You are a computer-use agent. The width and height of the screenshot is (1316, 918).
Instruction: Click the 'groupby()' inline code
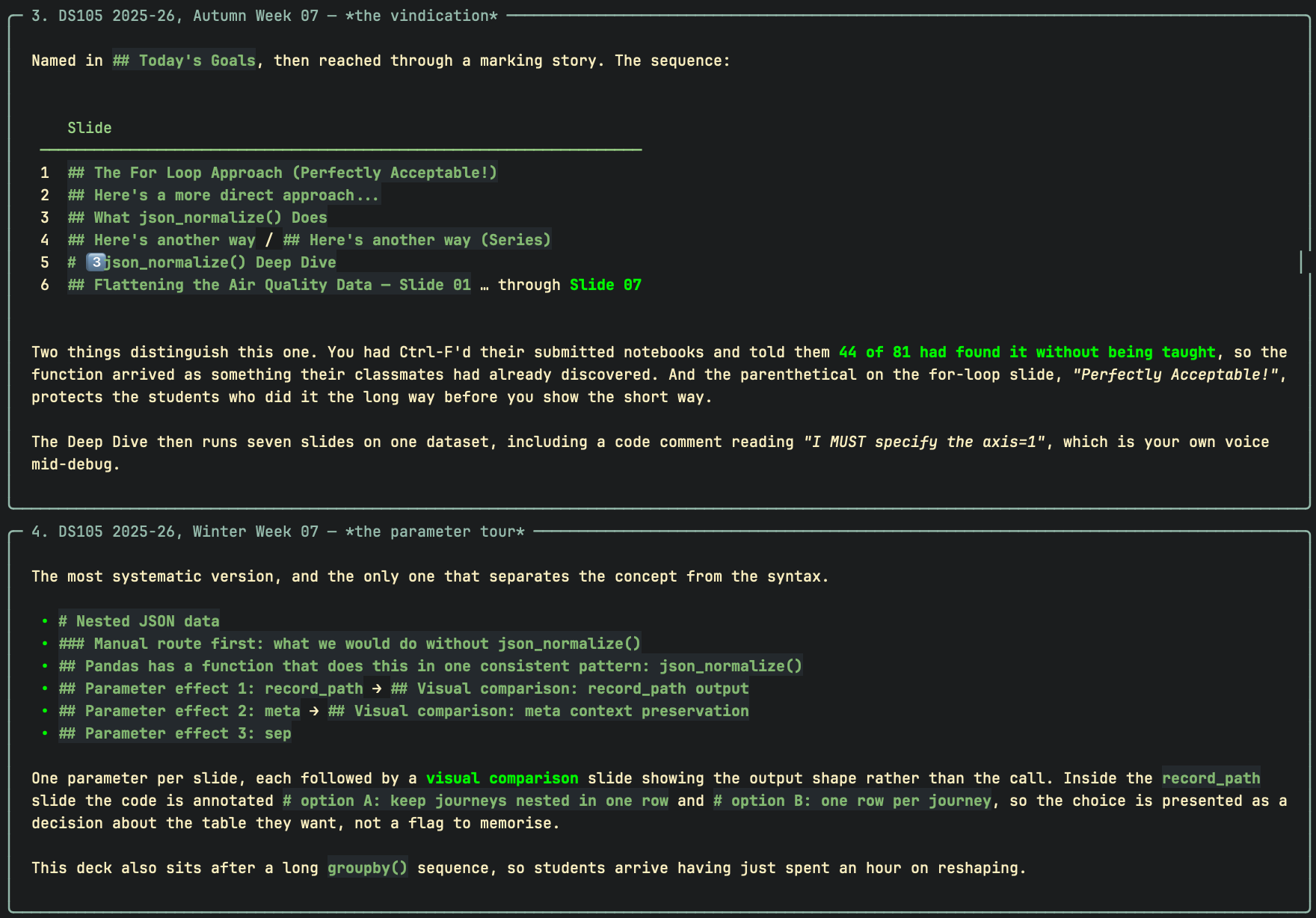[x=368, y=868]
